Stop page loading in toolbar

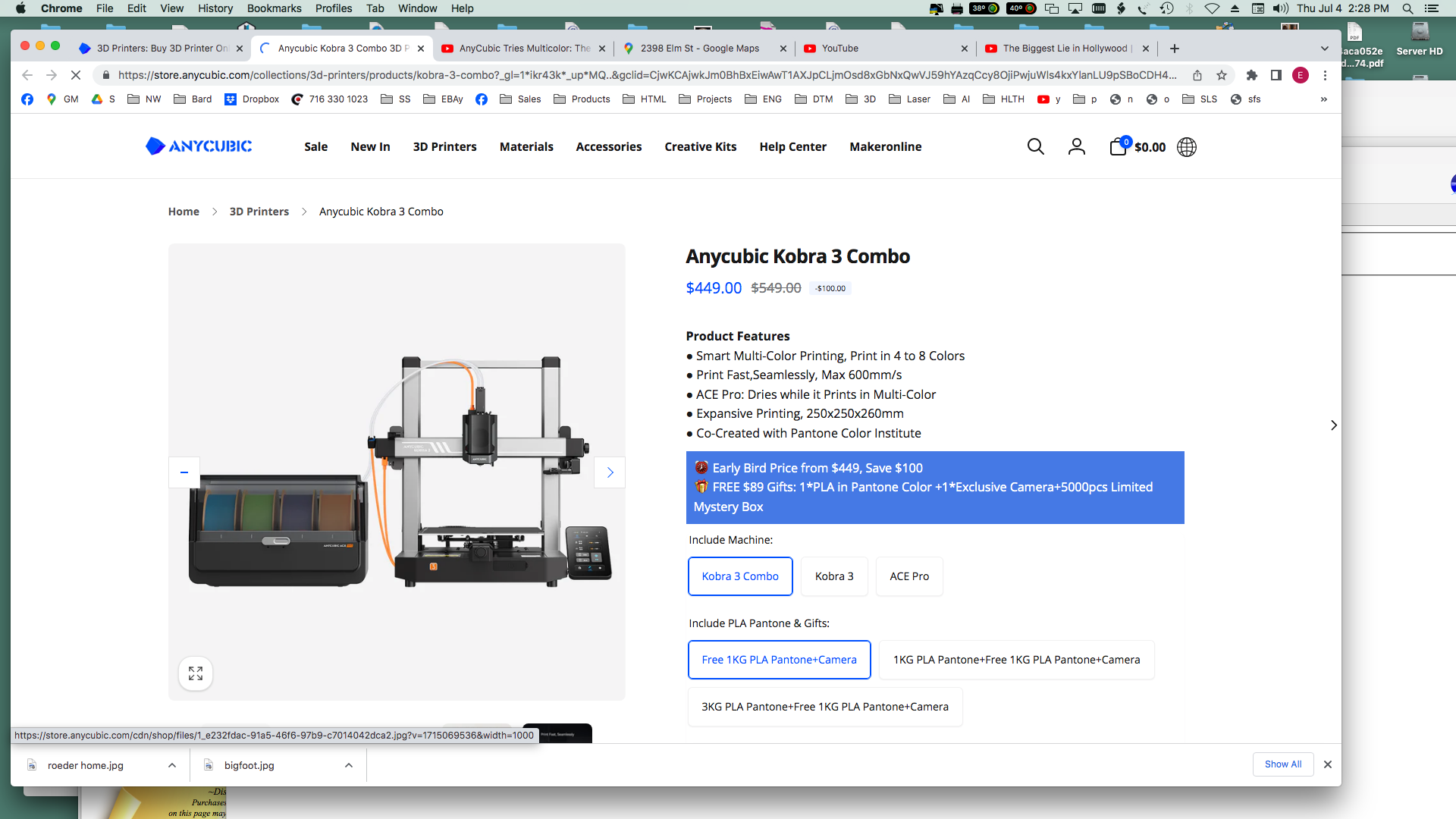(76, 75)
